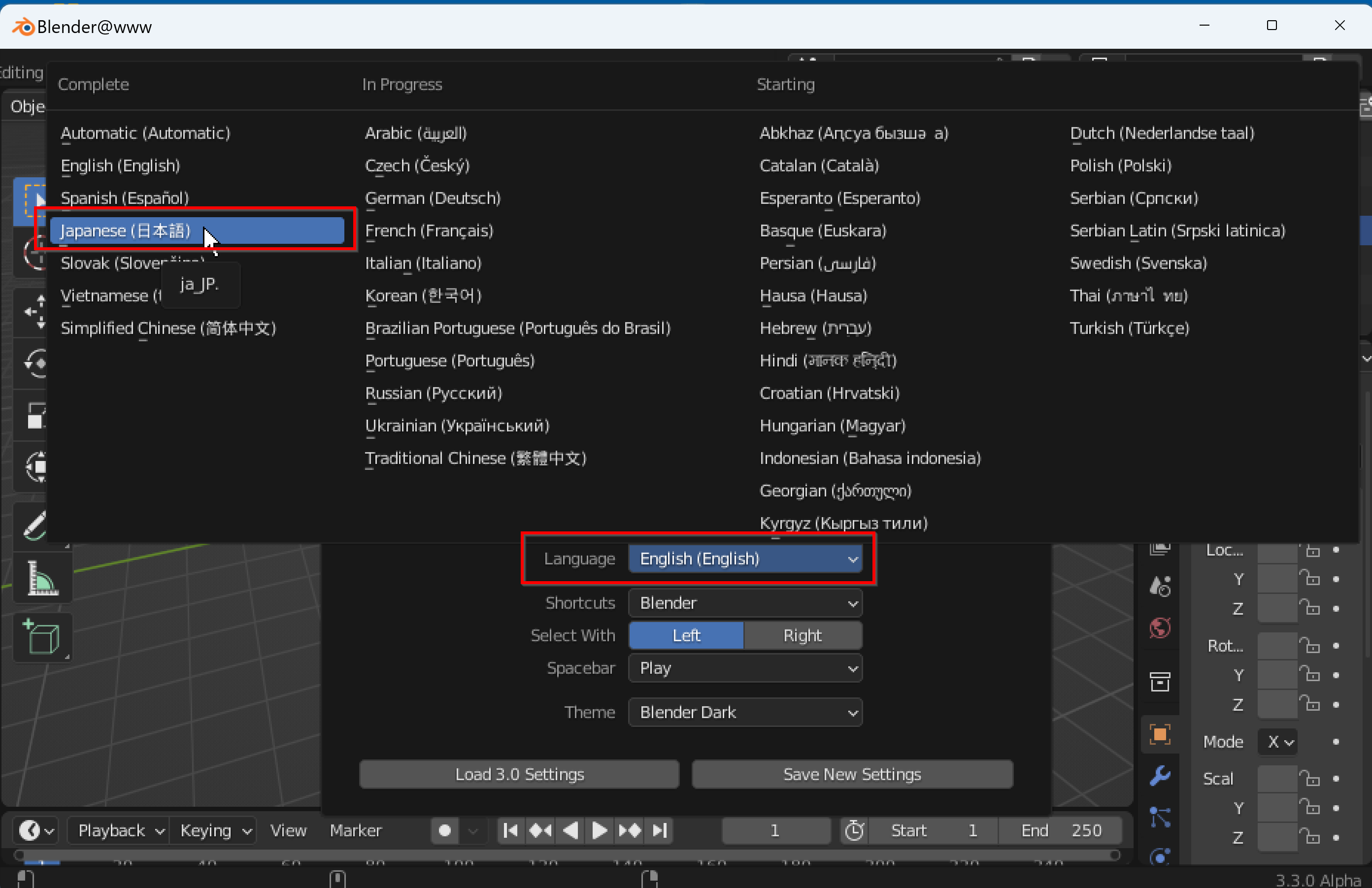The image size is (1372, 888).
Task: Select the Annotate pencil tool
Action: pyautogui.click(x=34, y=526)
